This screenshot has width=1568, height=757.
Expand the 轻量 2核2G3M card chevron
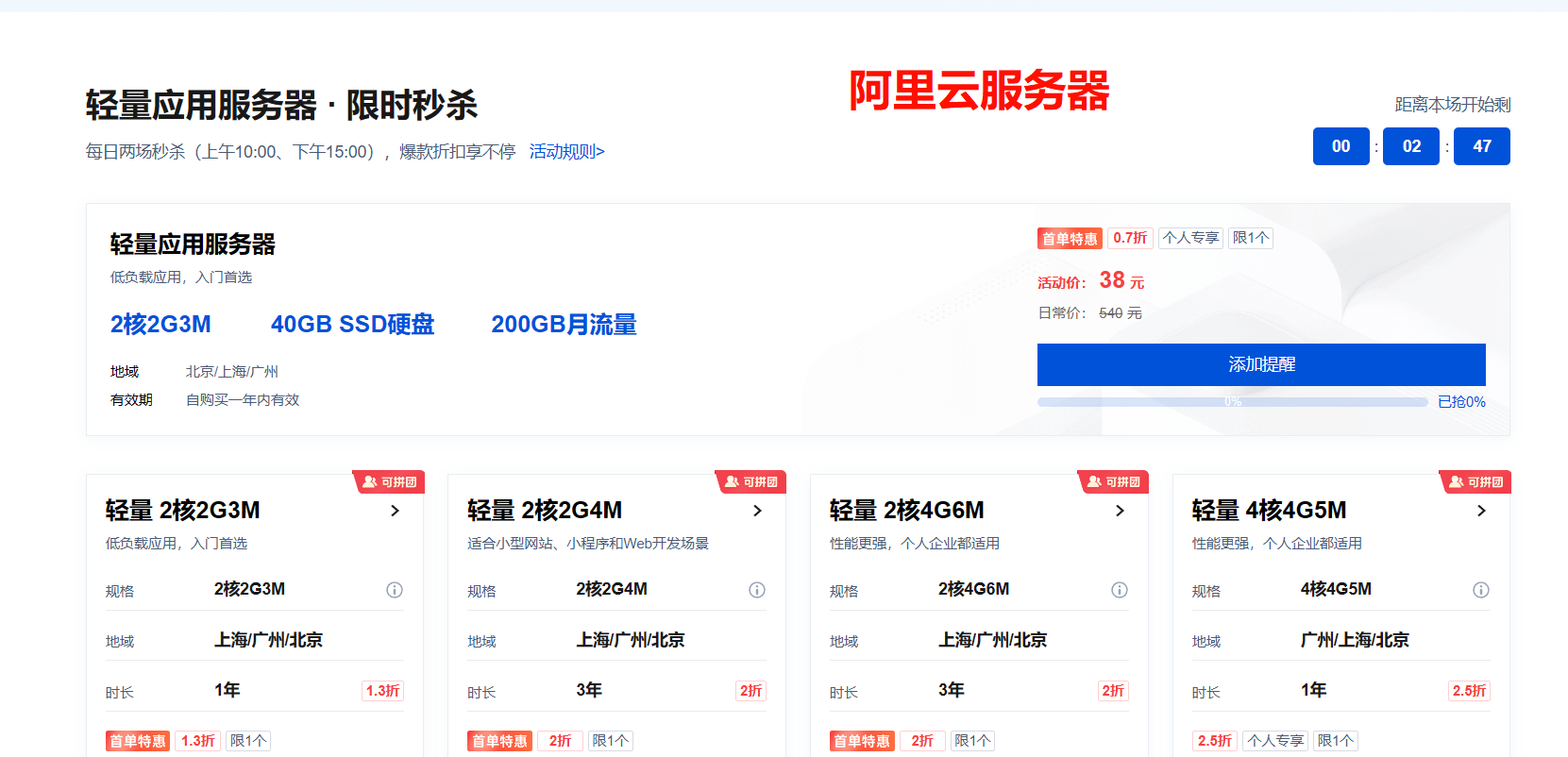395,511
